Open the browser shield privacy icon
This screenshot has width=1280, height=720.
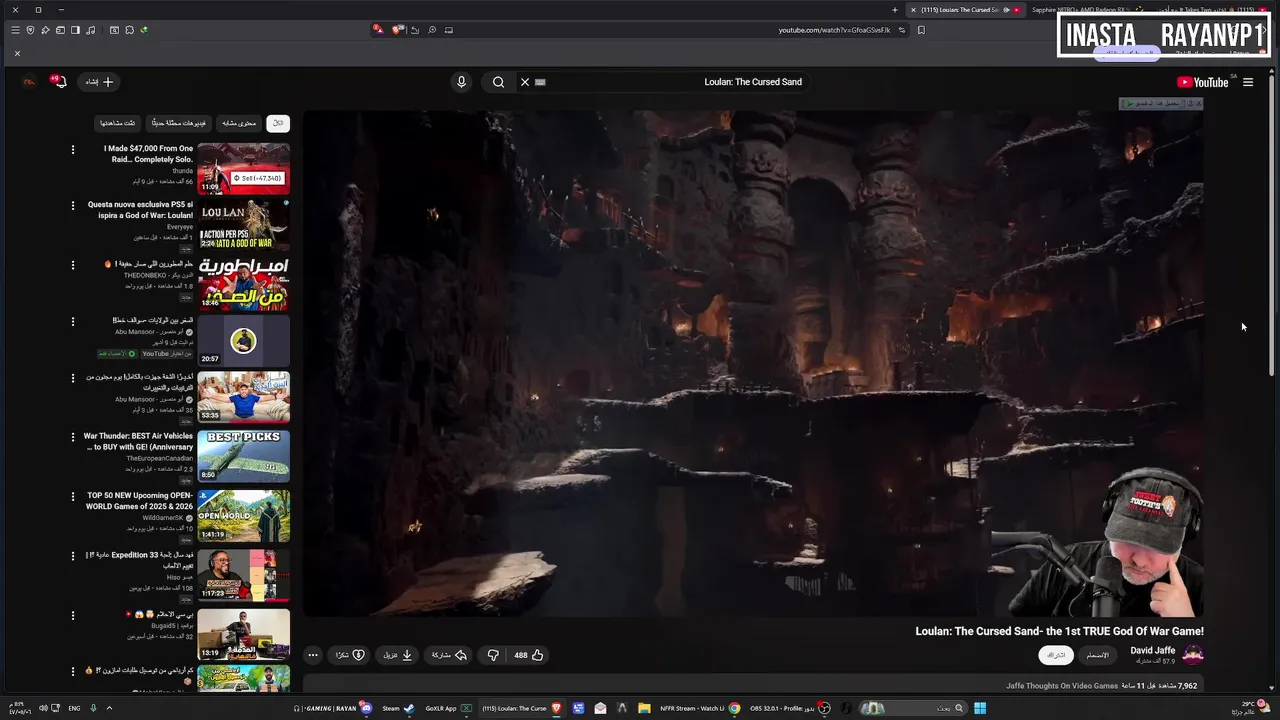point(30,30)
